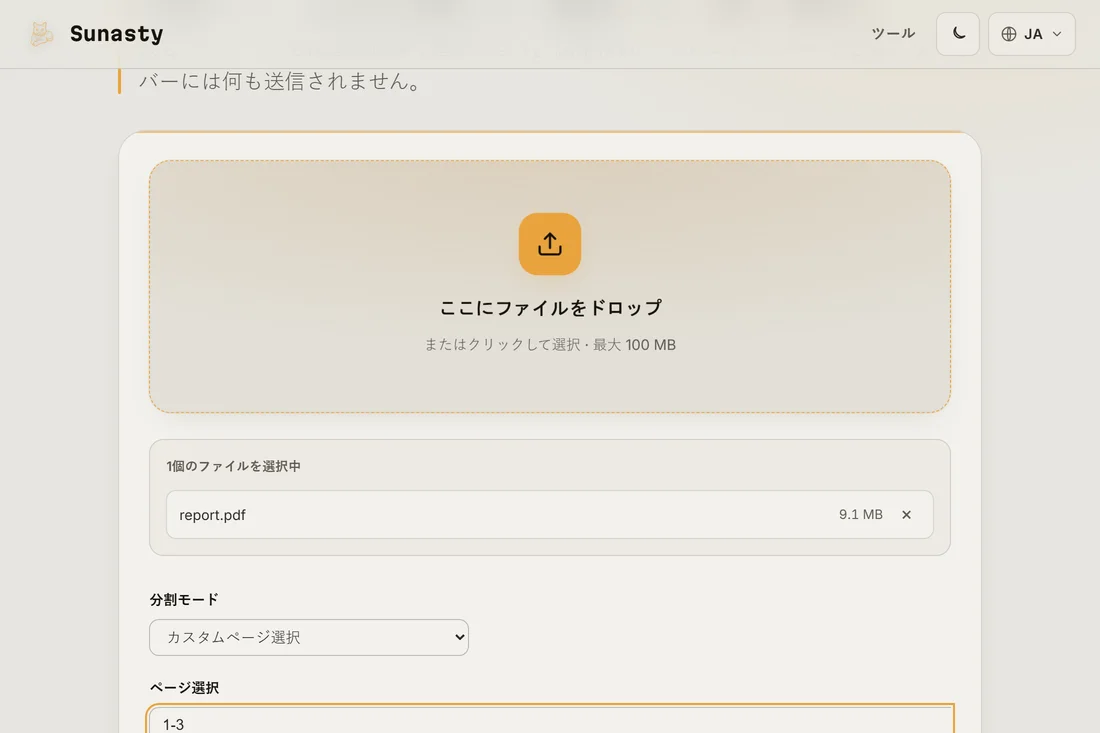Screen dimensions: 1100x733
Task: Click the 1個のファイルを選択中 label
Action: 234,466
